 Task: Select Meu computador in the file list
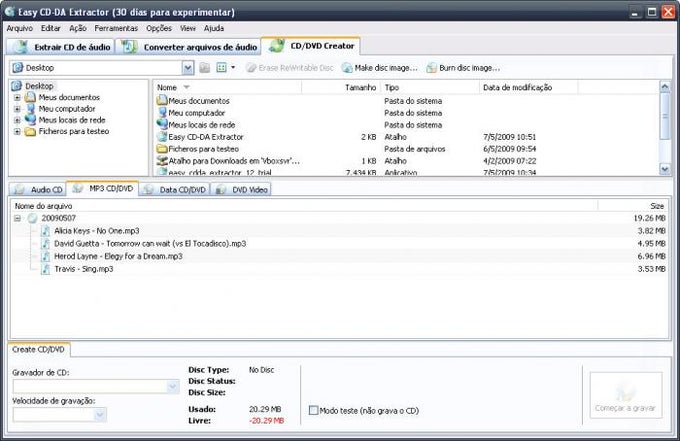click(196, 113)
